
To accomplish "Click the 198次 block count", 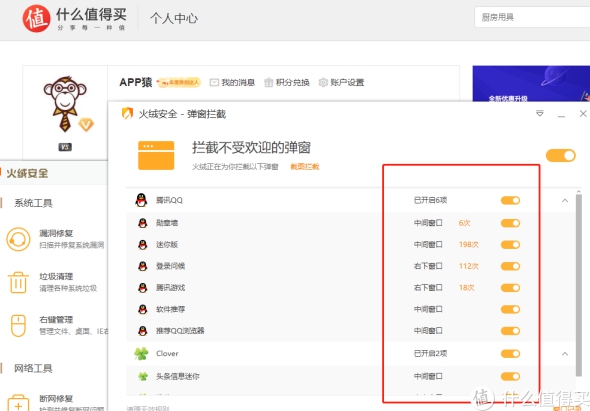I will point(469,245).
